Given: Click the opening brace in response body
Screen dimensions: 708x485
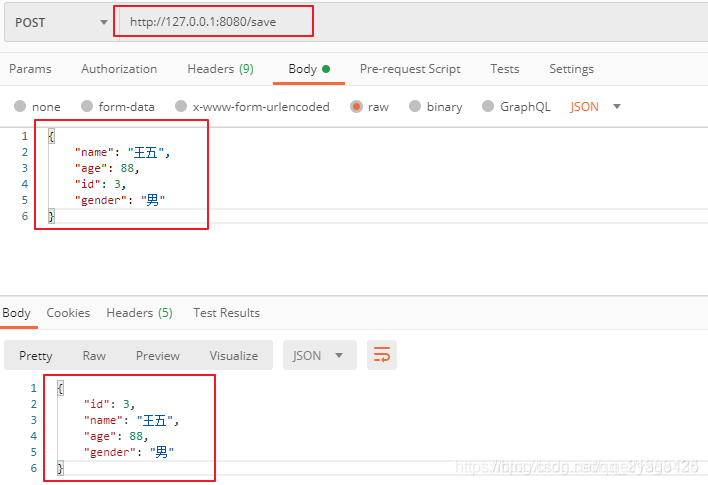Looking at the screenshot, I should pyautogui.click(x=60, y=388).
